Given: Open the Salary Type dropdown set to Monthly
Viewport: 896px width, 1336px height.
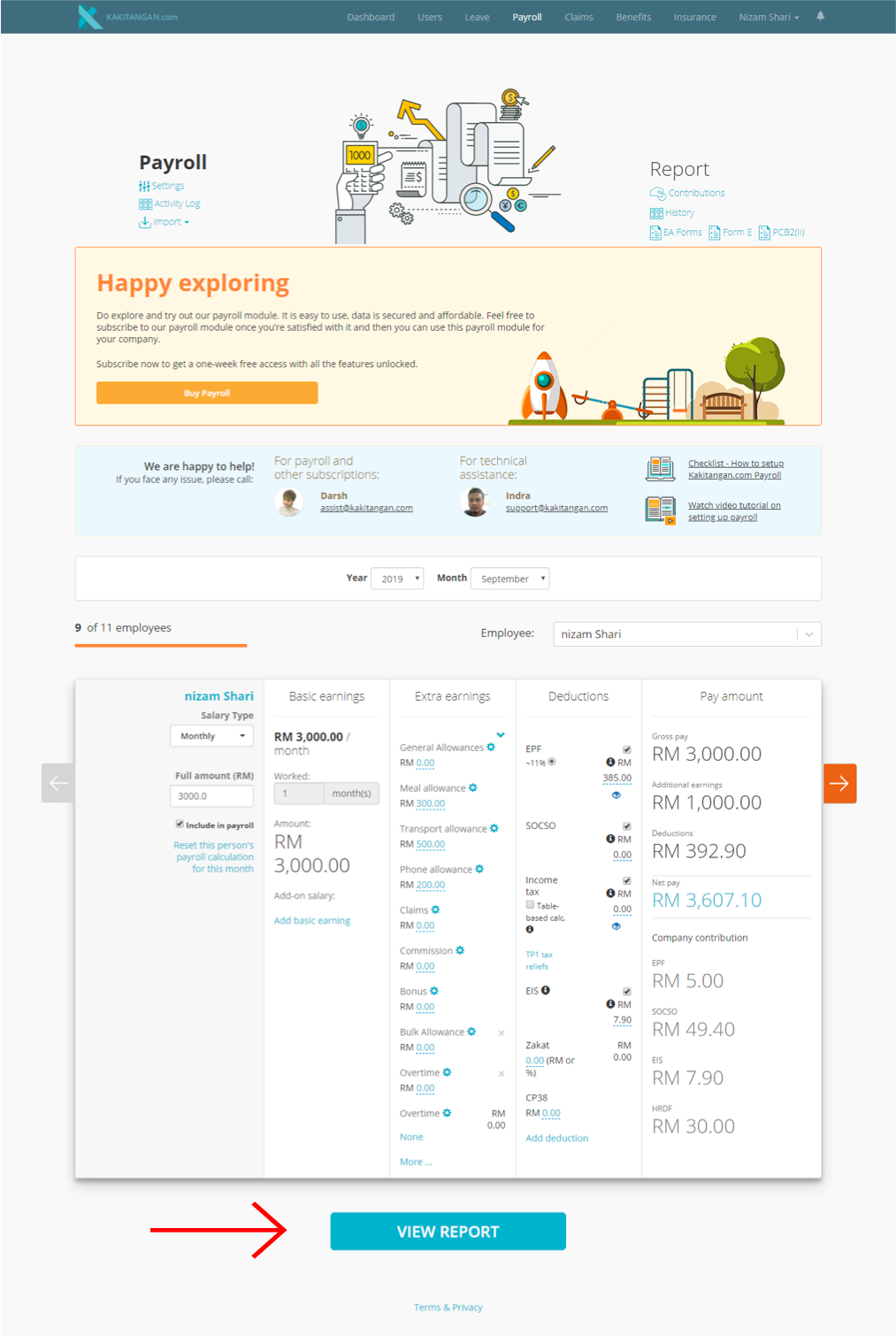Looking at the screenshot, I should click(x=211, y=736).
